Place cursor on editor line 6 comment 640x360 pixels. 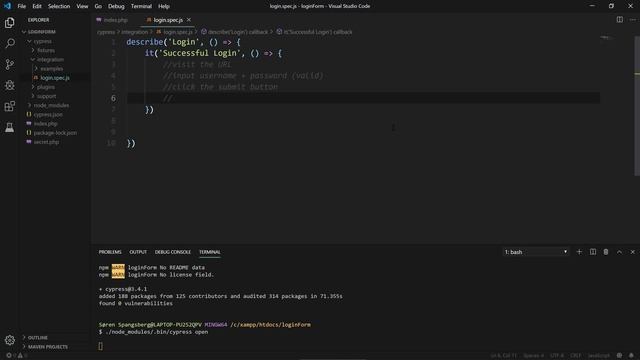tap(168, 98)
